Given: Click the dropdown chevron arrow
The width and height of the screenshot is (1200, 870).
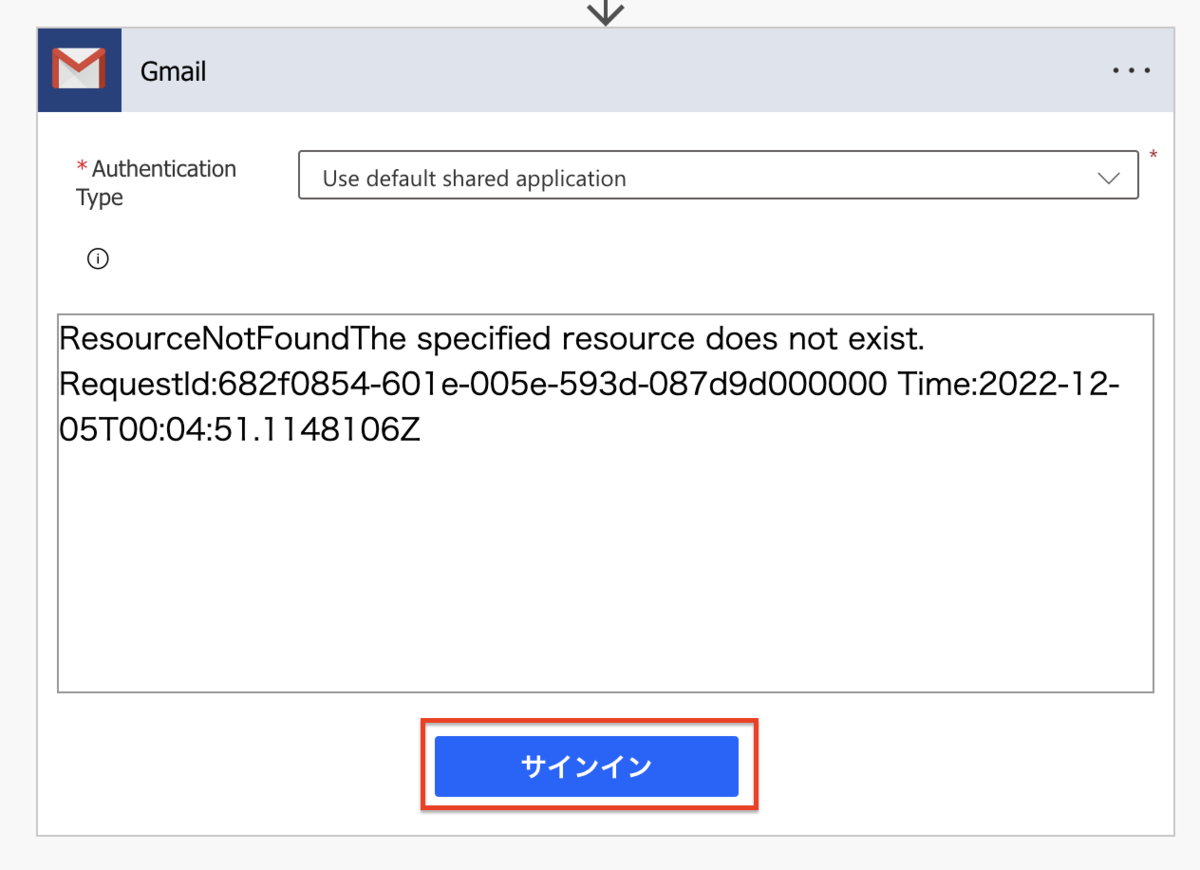Looking at the screenshot, I should point(1108,178).
